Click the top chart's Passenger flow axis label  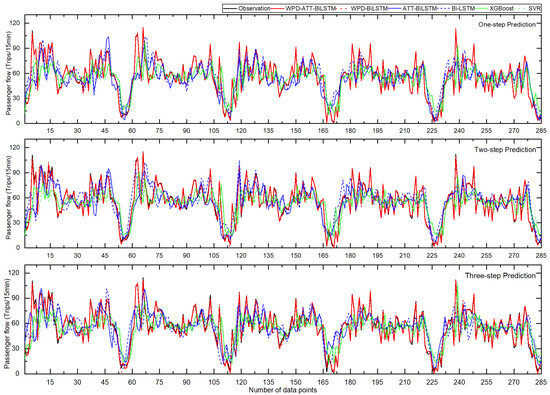click(8, 73)
